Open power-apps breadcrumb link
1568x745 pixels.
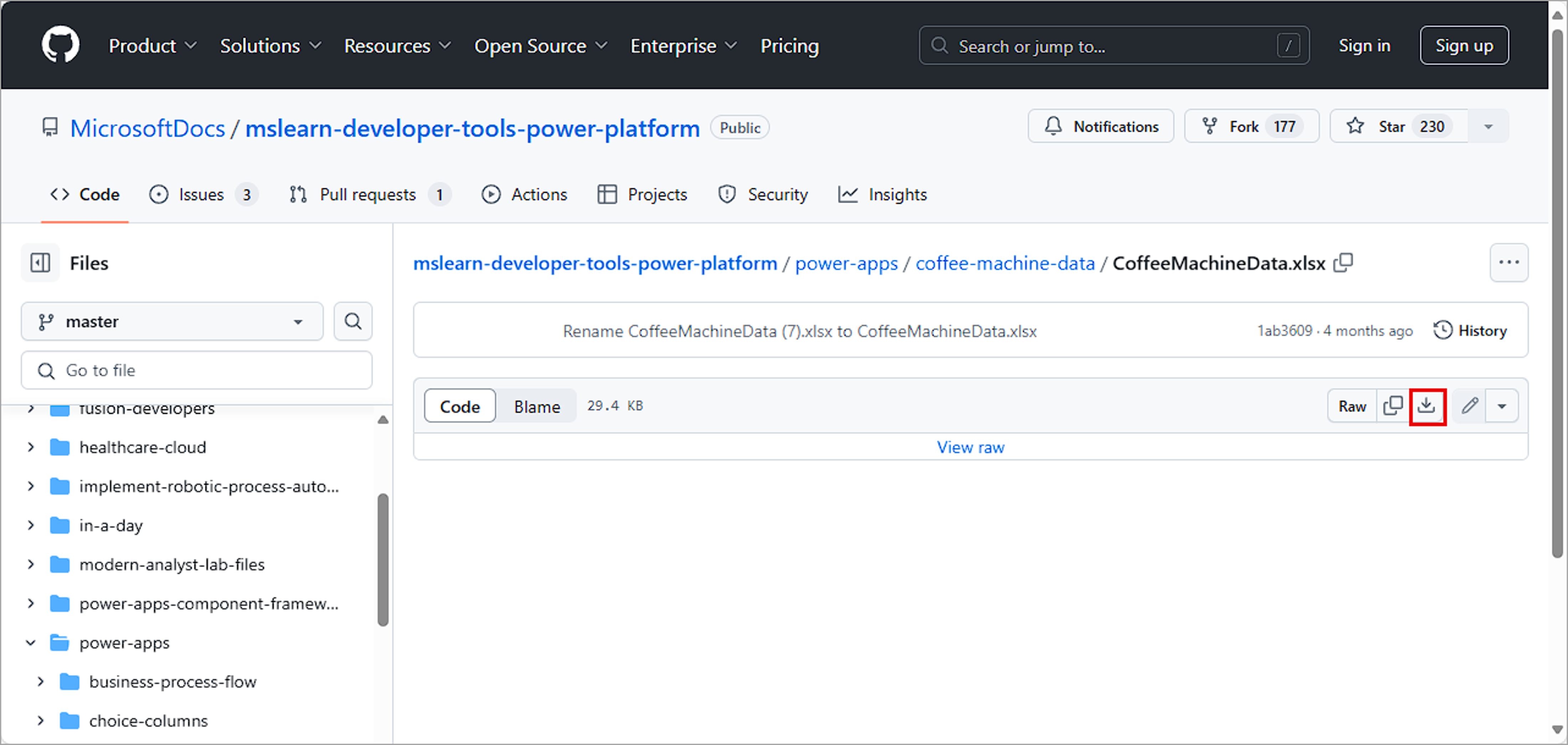tap(846, 263)
